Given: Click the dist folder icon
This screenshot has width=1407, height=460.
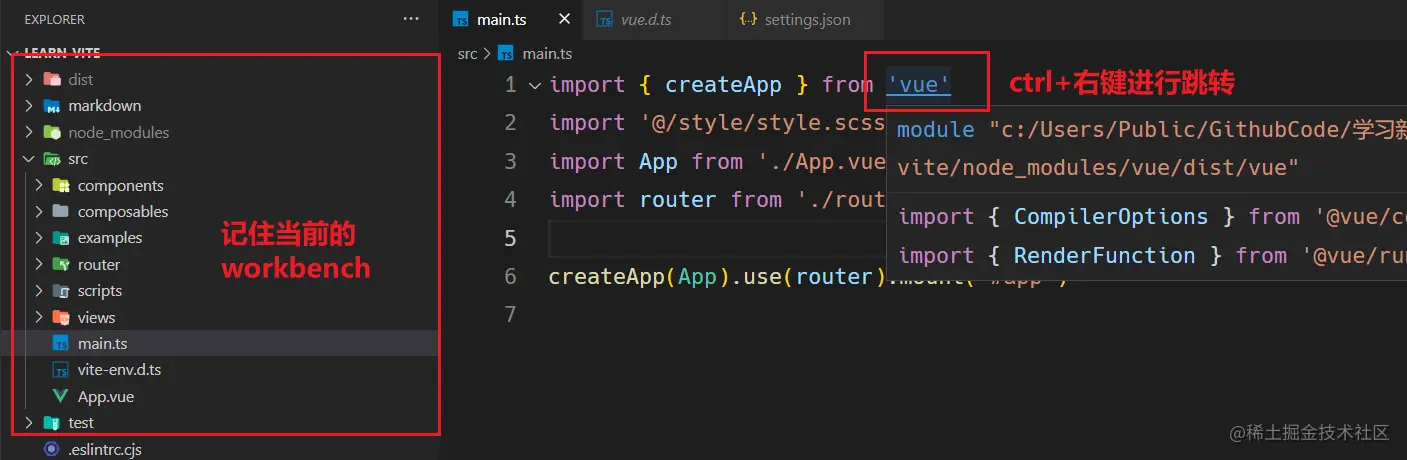Looking at the screenshot, I should (52, 79).
